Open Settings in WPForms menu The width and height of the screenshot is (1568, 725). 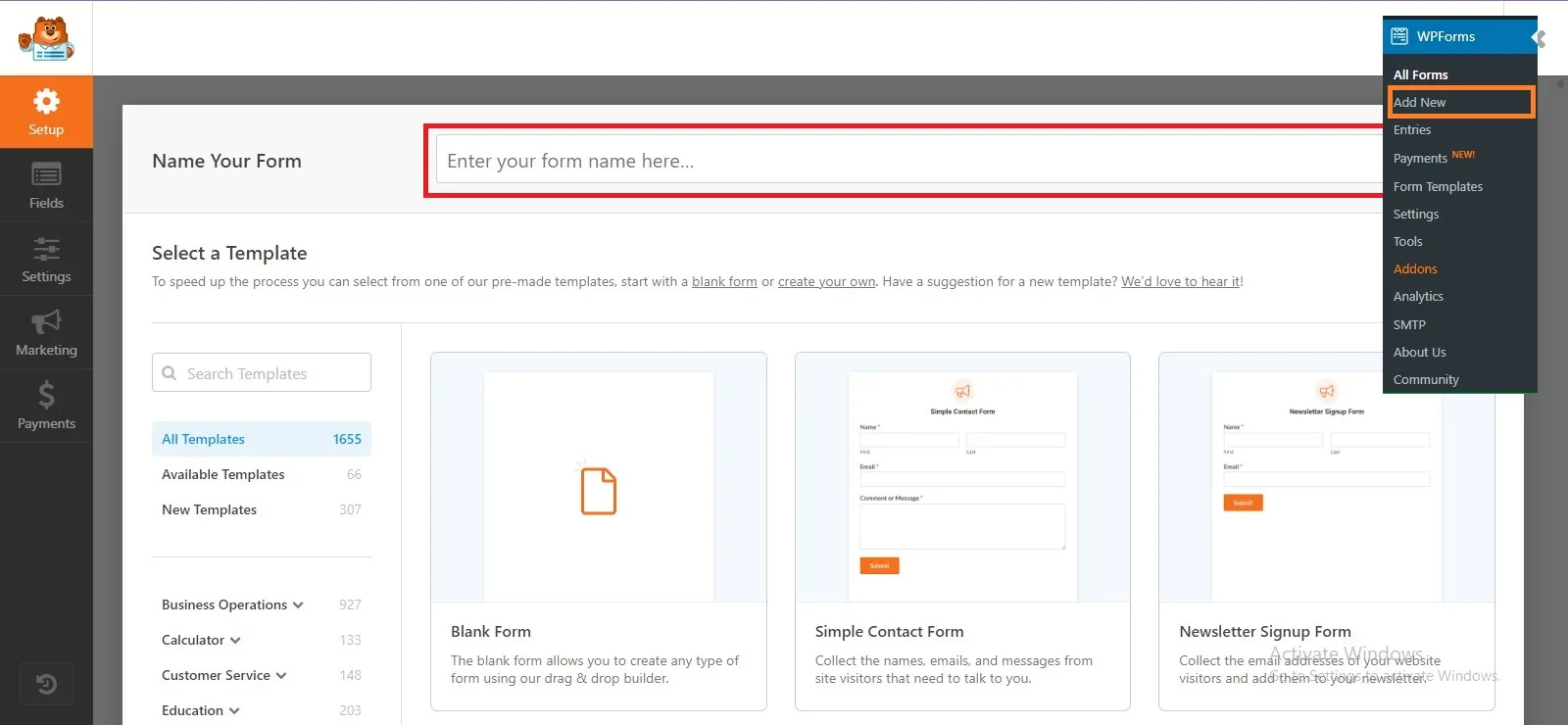[1416, 214]
